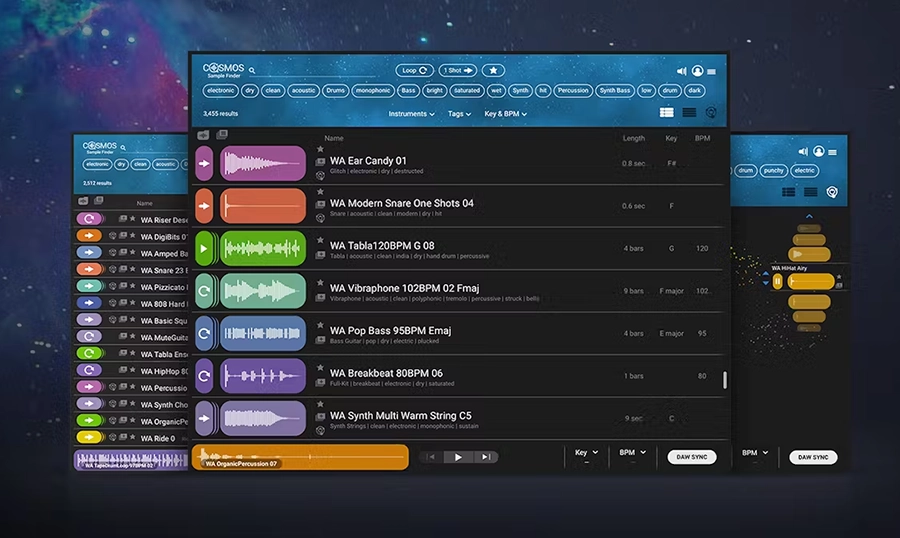
Task: Expand the Instruments dropdown
Action: point(411,114)
